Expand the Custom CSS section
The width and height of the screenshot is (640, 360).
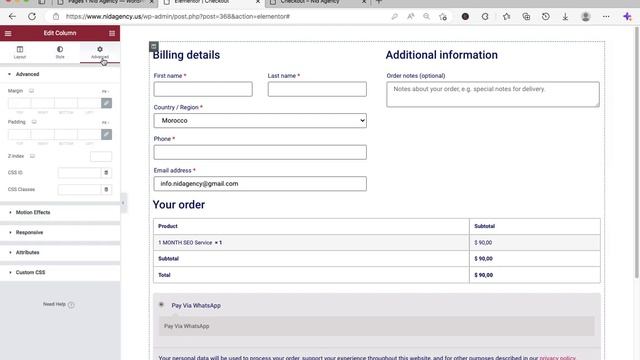point(60,272)
